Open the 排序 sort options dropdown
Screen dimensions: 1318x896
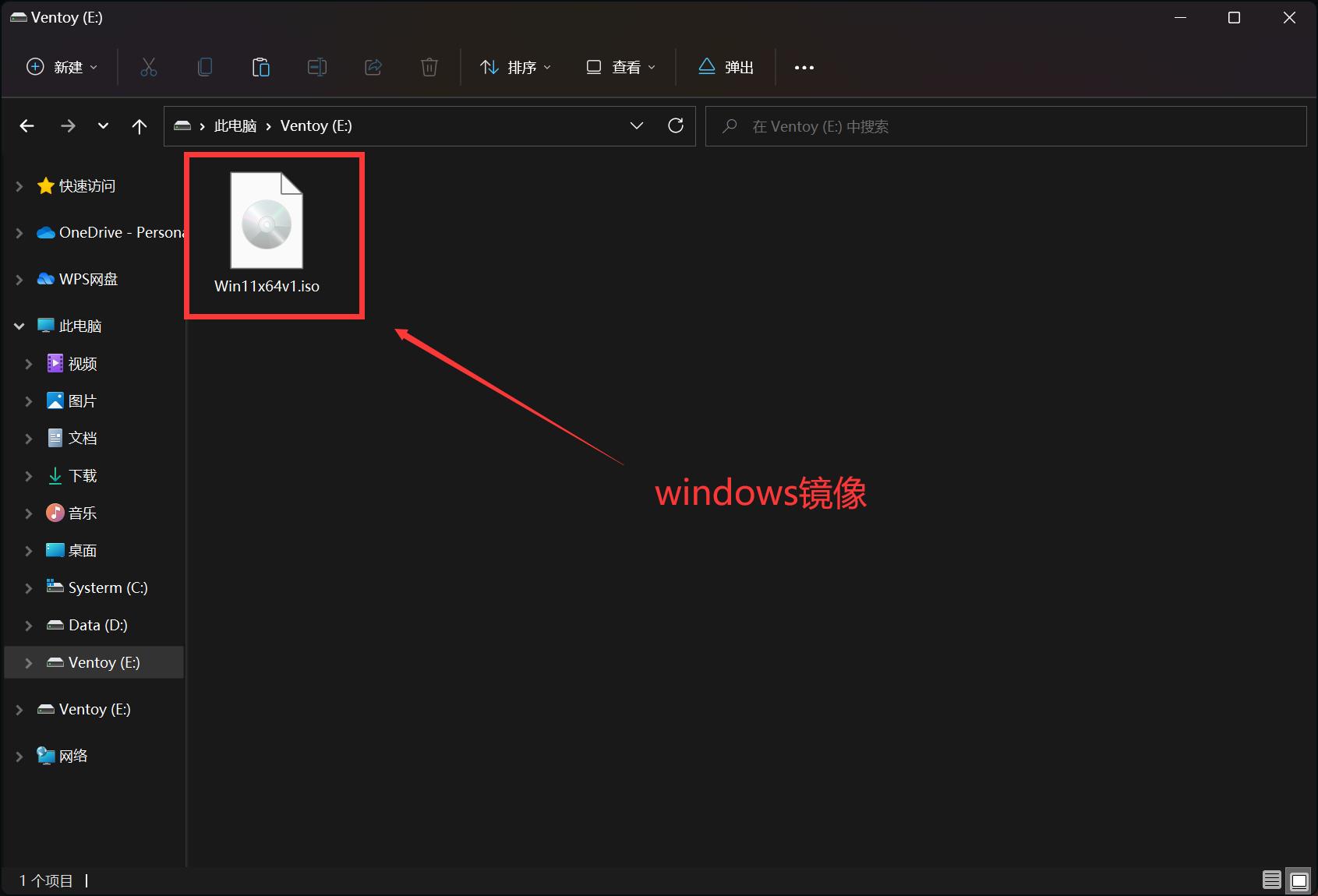[515, 67]
